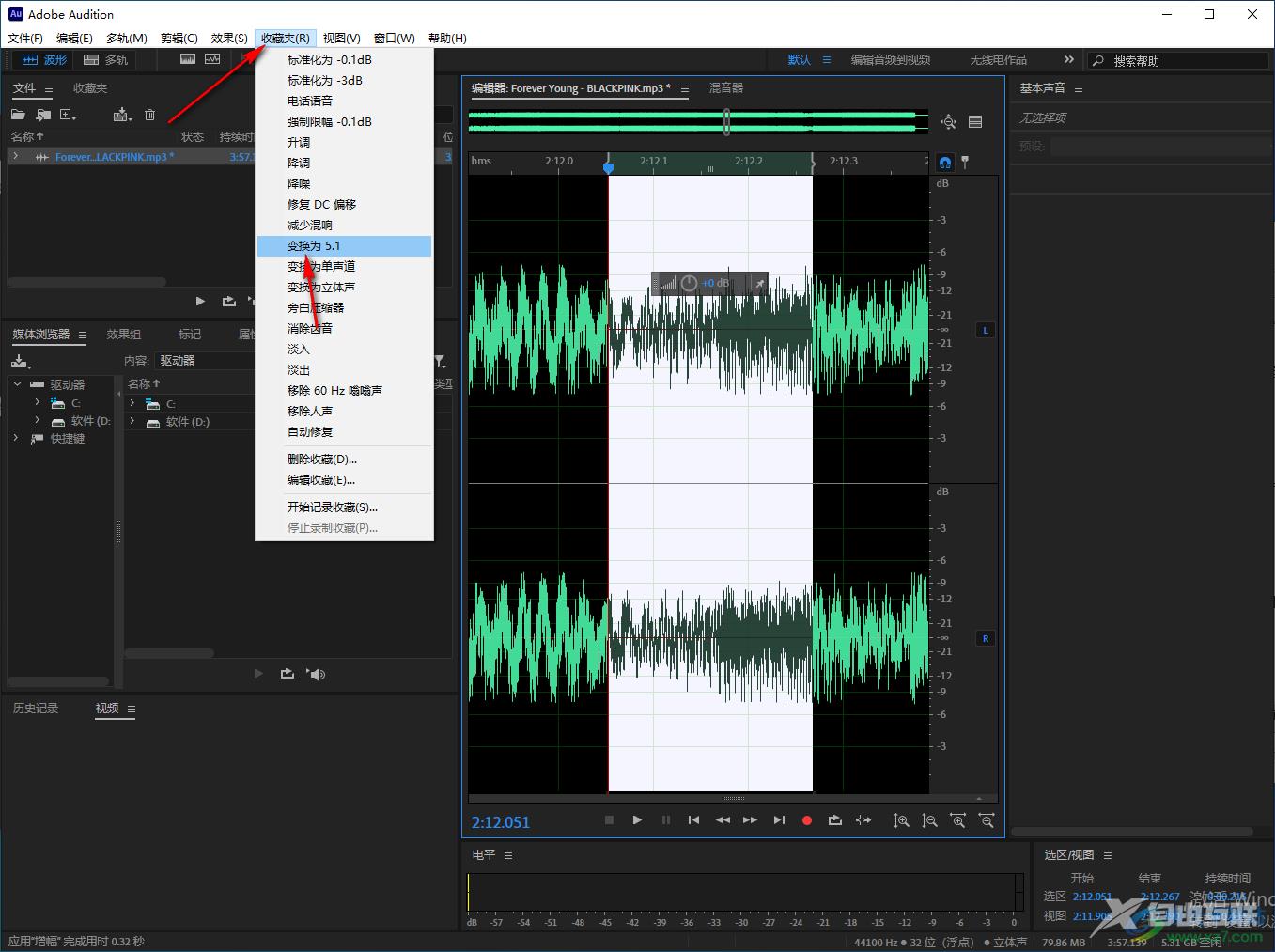
Task: Click the blue playhead marker on timeline
Action: [x=608, y=166]
